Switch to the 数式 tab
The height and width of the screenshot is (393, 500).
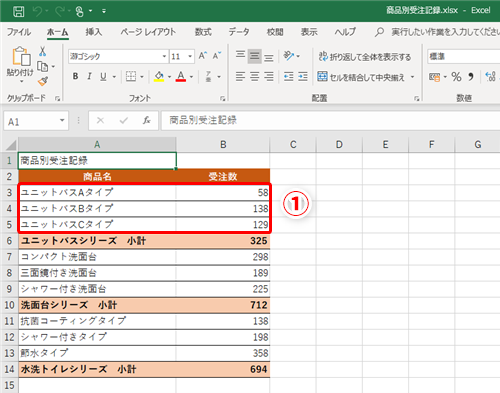203,32
